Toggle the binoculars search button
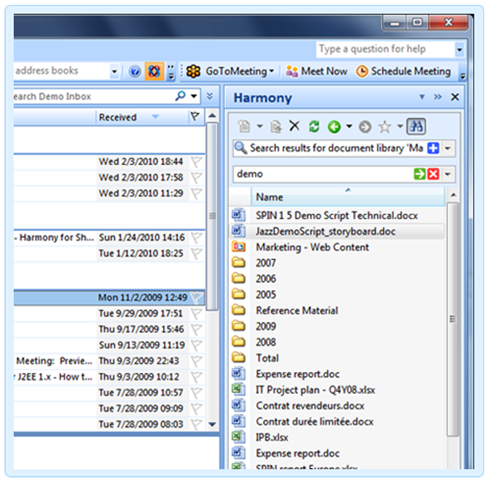Image resolution: width=487 pixels, height=480 pixels. pyautogui.click(x=416, y=126)
